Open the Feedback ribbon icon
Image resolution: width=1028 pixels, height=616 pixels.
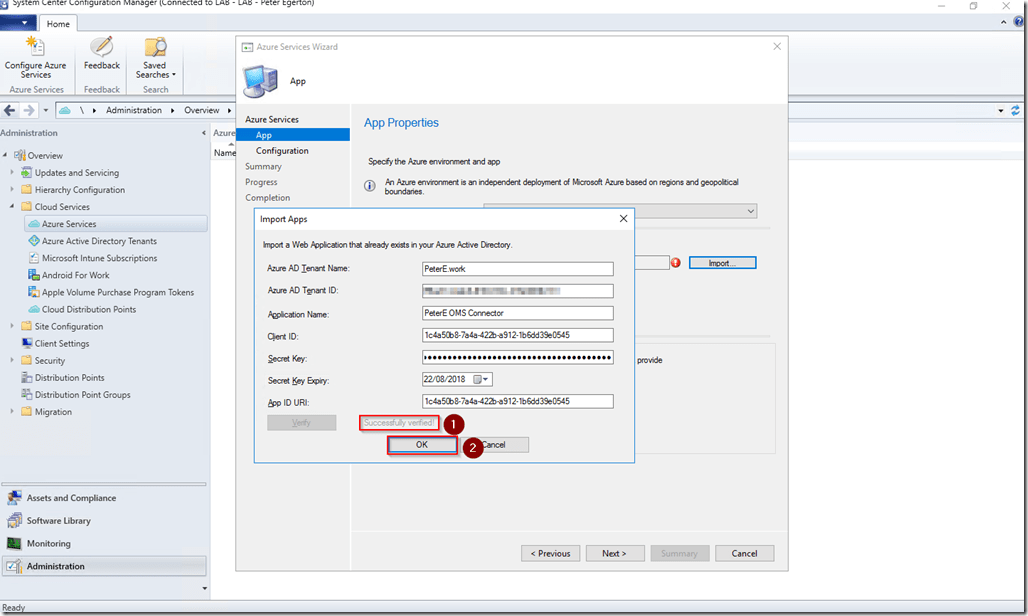(102, 54)
